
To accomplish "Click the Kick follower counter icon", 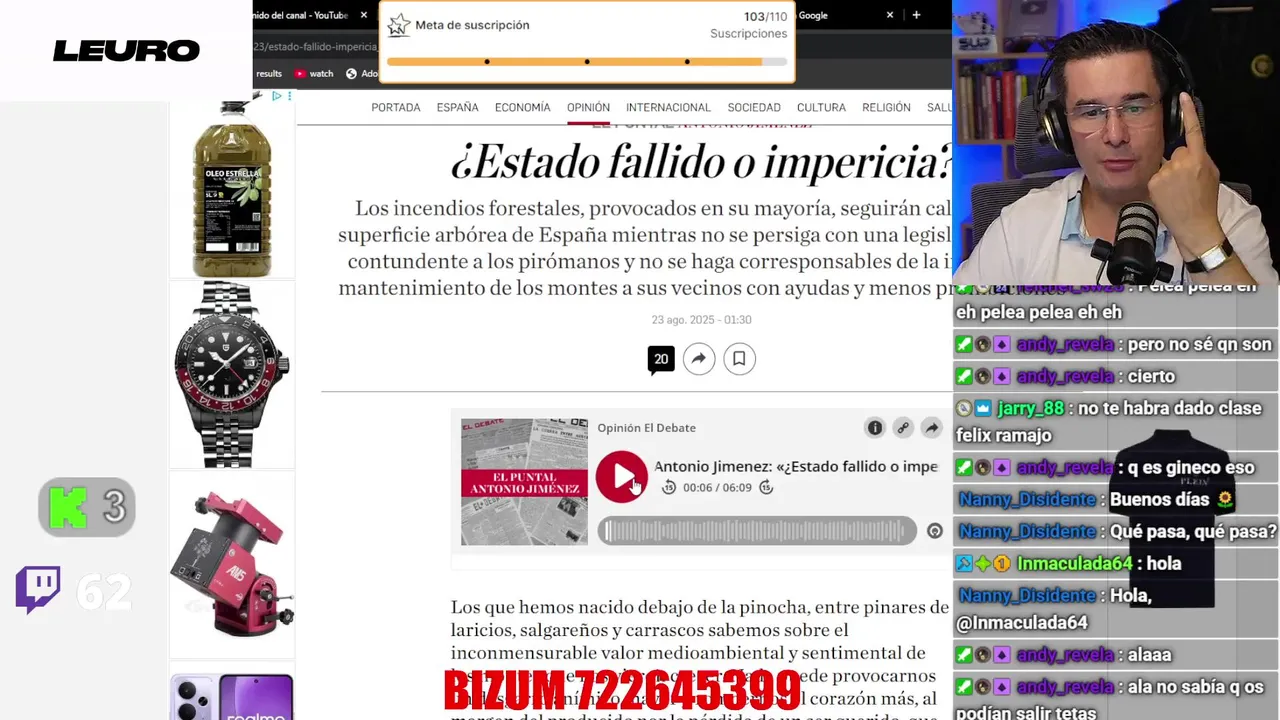I will (x=68, y=507).
